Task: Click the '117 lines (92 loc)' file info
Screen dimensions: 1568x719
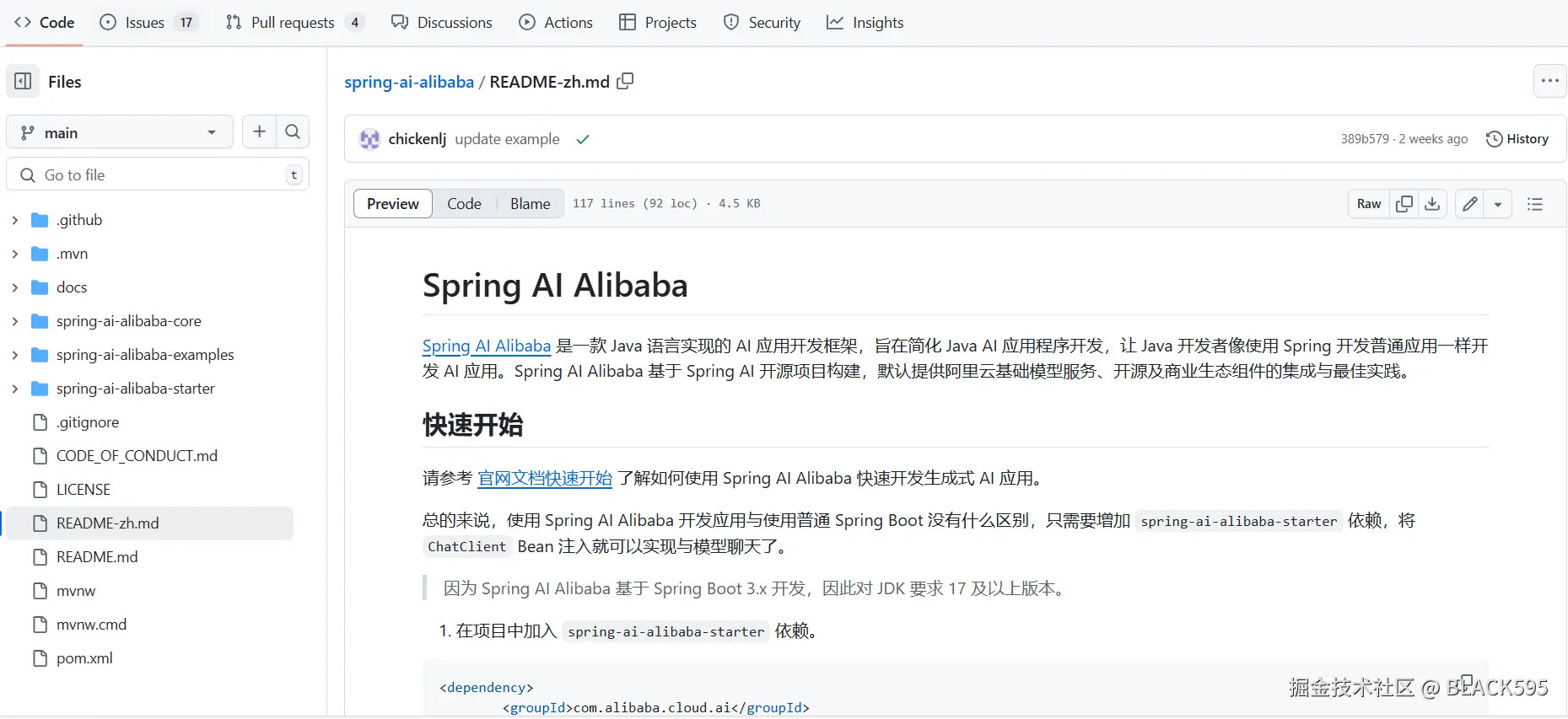Action: point(635,203)
